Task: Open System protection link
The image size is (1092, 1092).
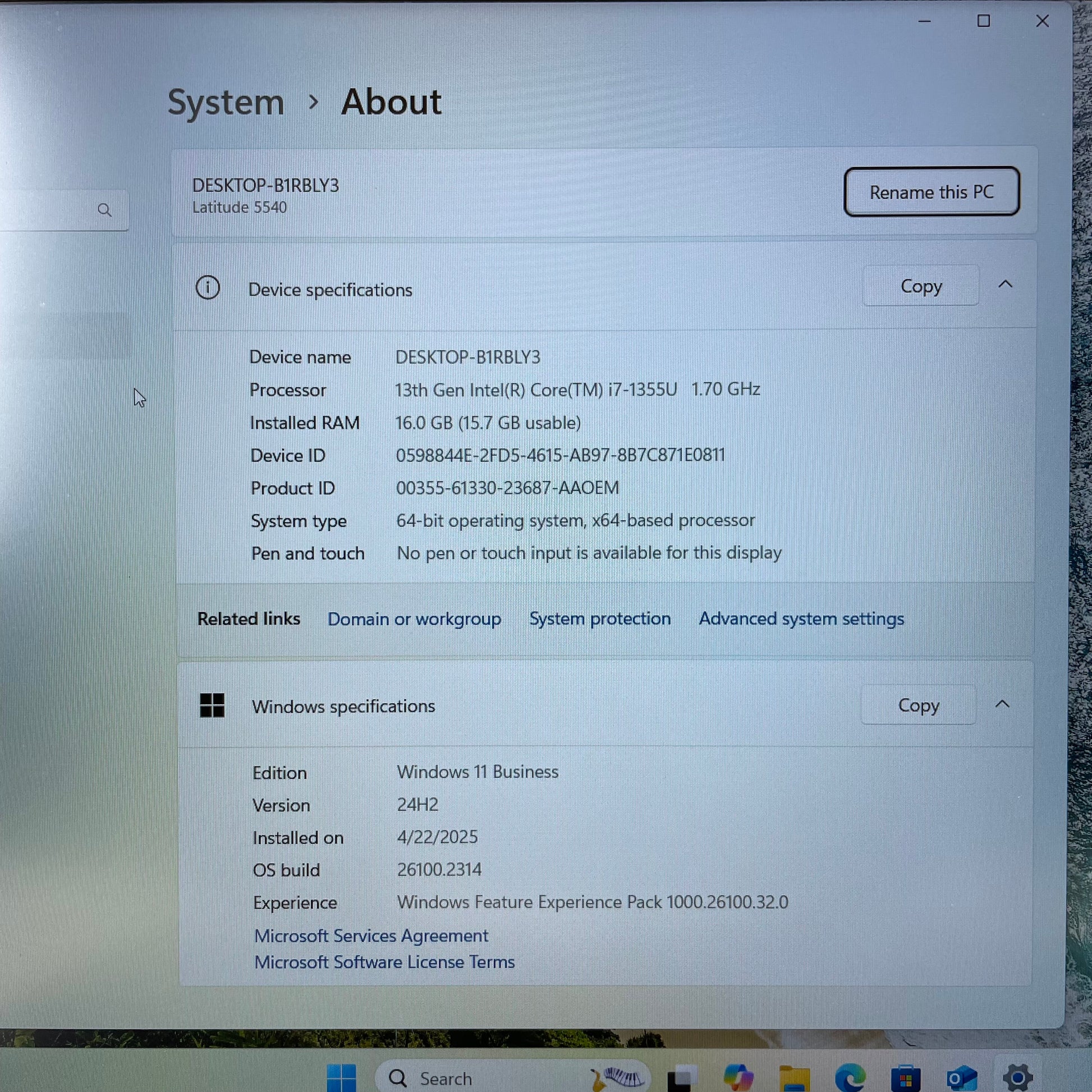Action: [600, 619]
